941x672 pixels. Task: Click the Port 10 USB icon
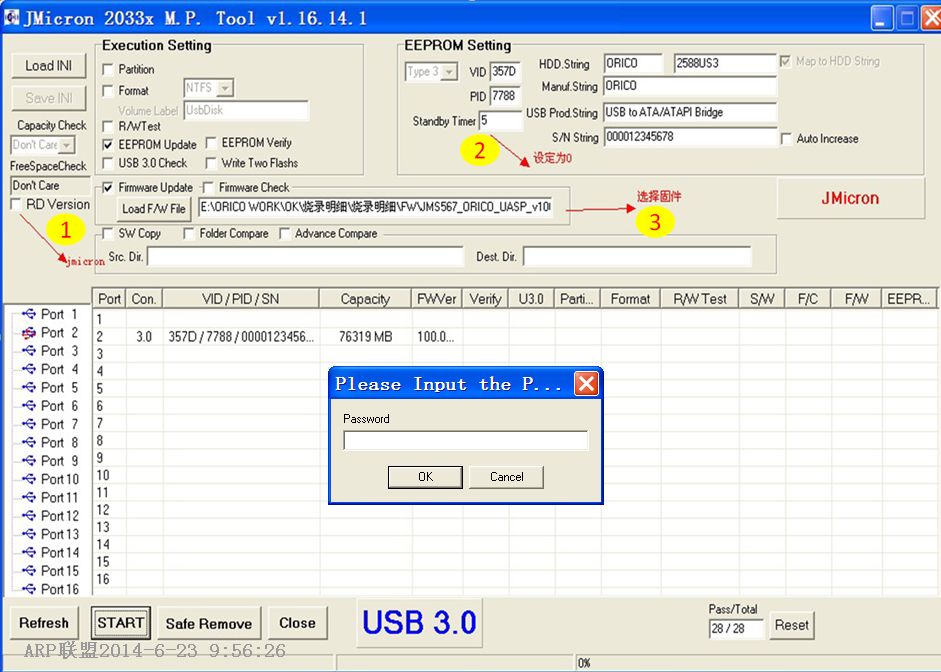(x=28, y=479)
